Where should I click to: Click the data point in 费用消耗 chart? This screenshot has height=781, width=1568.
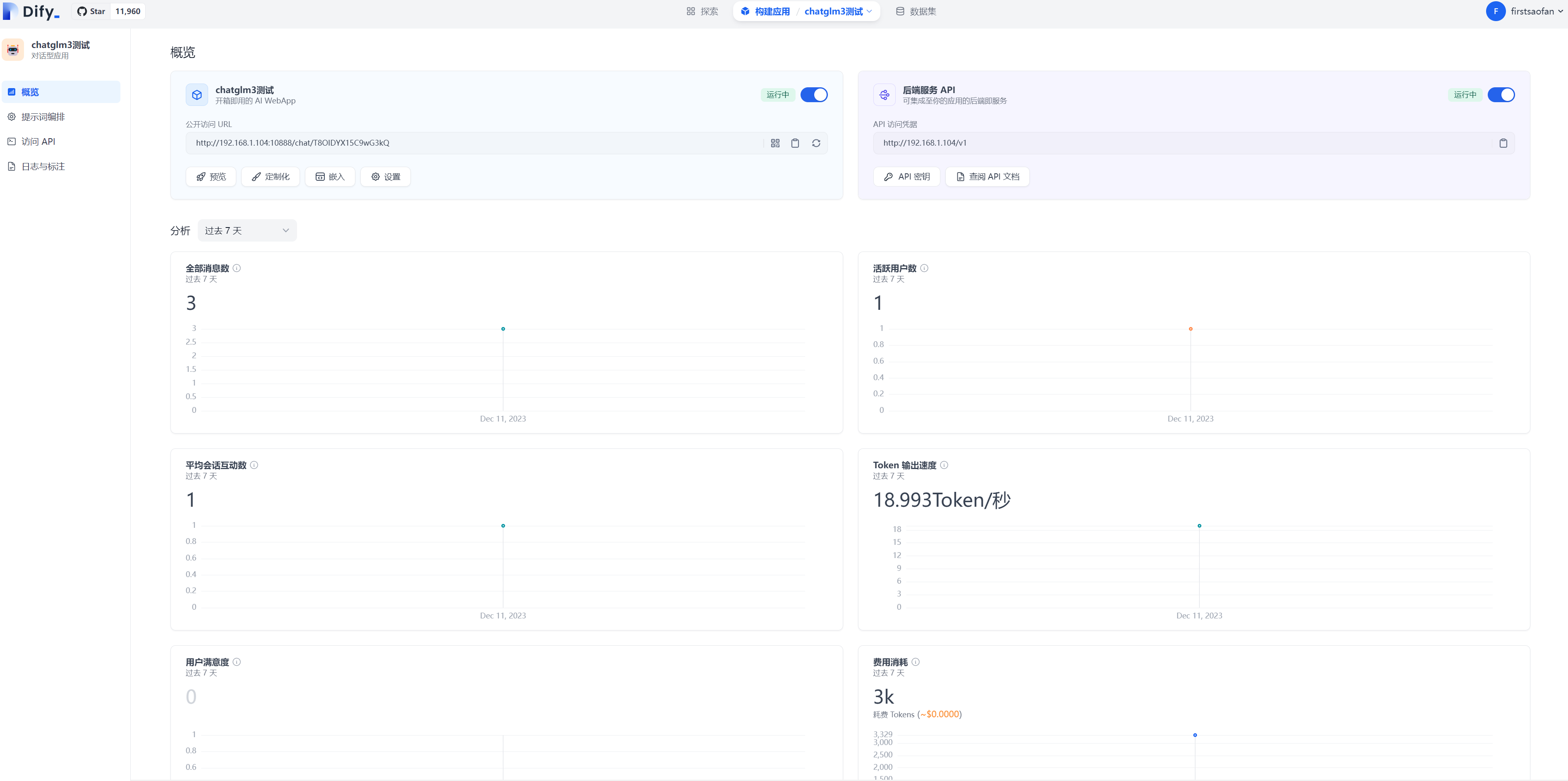point(1195,735)
